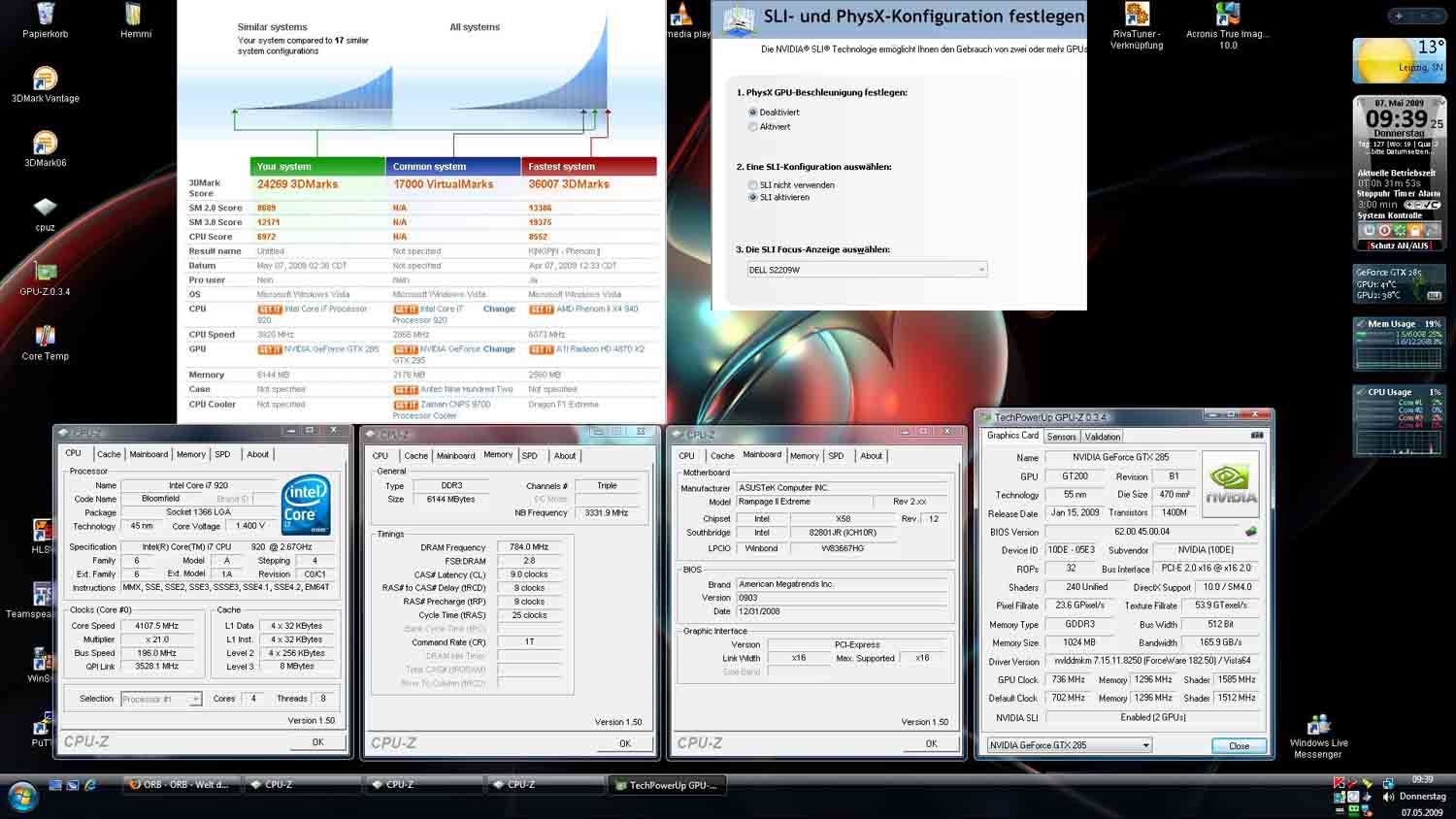Click the BIOS Version 62.00.45.00.04 field in GPU-Z
The height and width of the screenshot is (819, 1456).
1142,532
